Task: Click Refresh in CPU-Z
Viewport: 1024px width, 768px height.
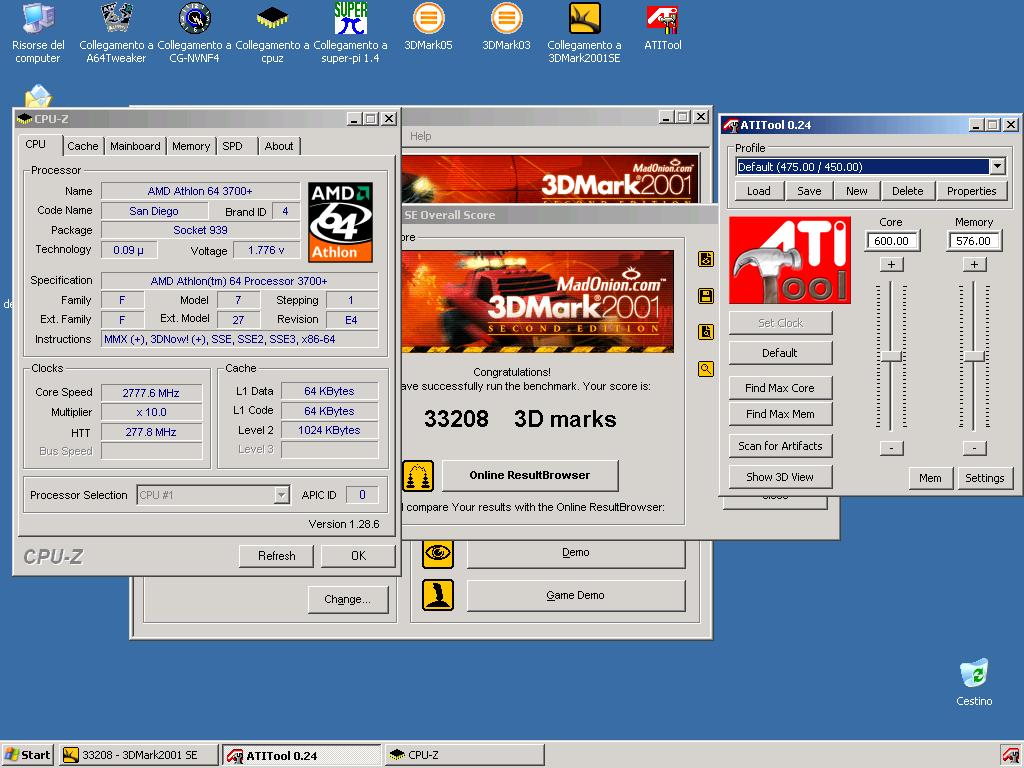Action: pyautogui.click(x=276, y=556)
